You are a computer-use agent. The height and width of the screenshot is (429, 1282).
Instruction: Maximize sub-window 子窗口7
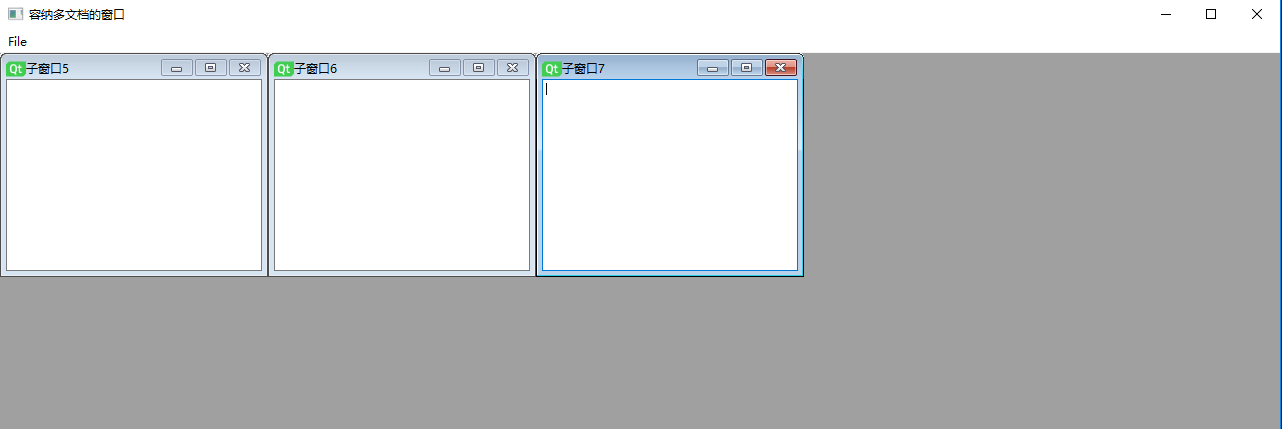[x=746, y=68]
